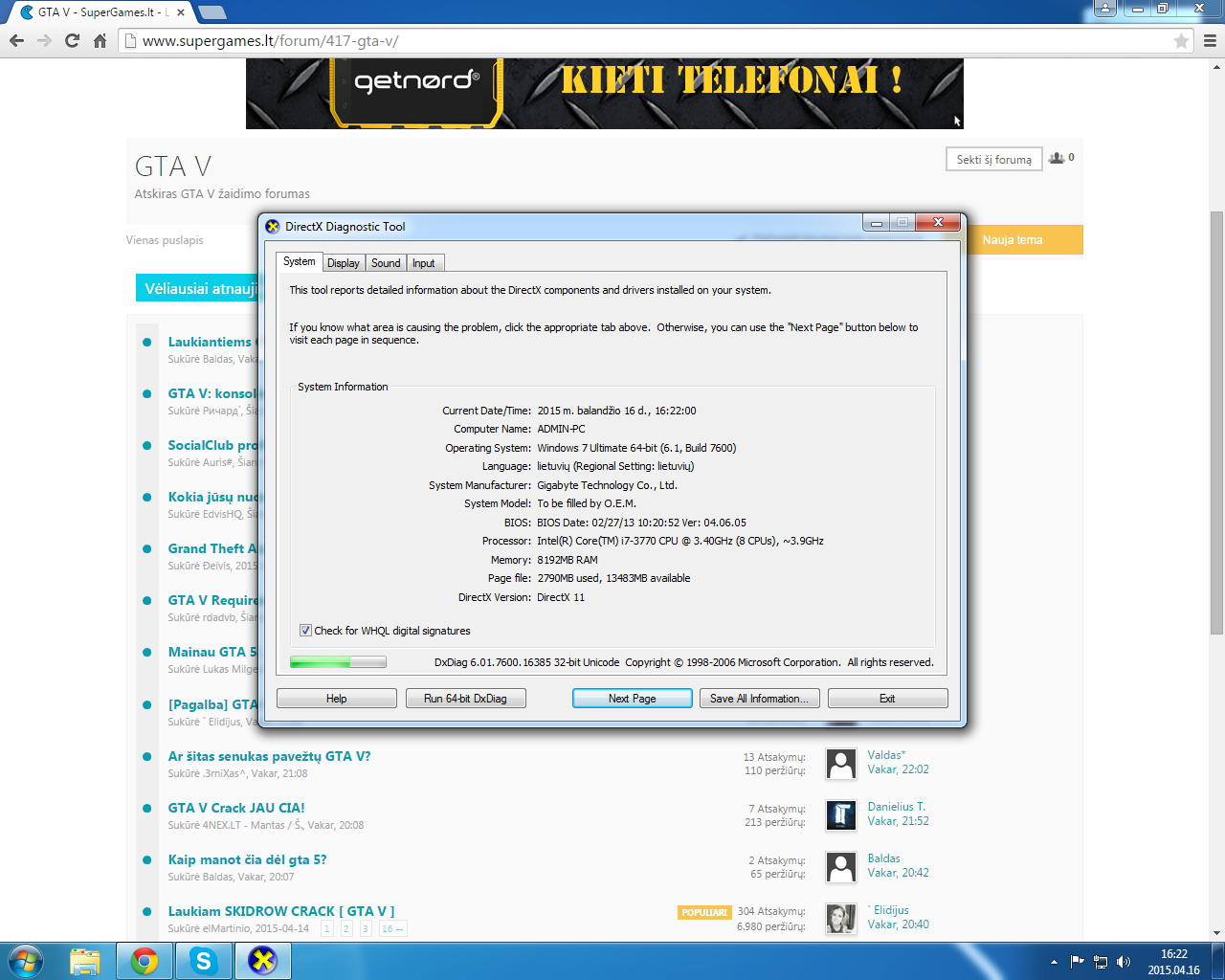
Task: Open topic Kaip manot čia dėl gta 5?
Action: (x=247, y=859)
